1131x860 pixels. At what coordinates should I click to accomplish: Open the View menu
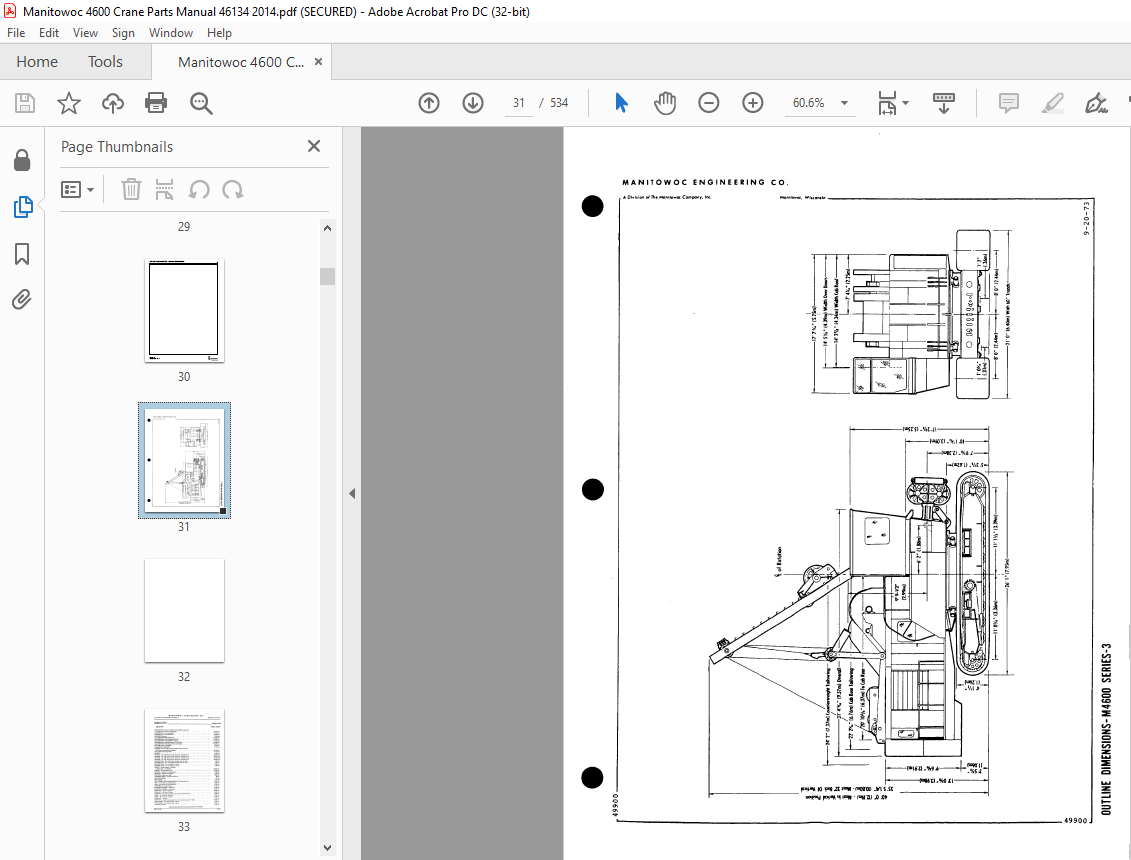(85, 32)
